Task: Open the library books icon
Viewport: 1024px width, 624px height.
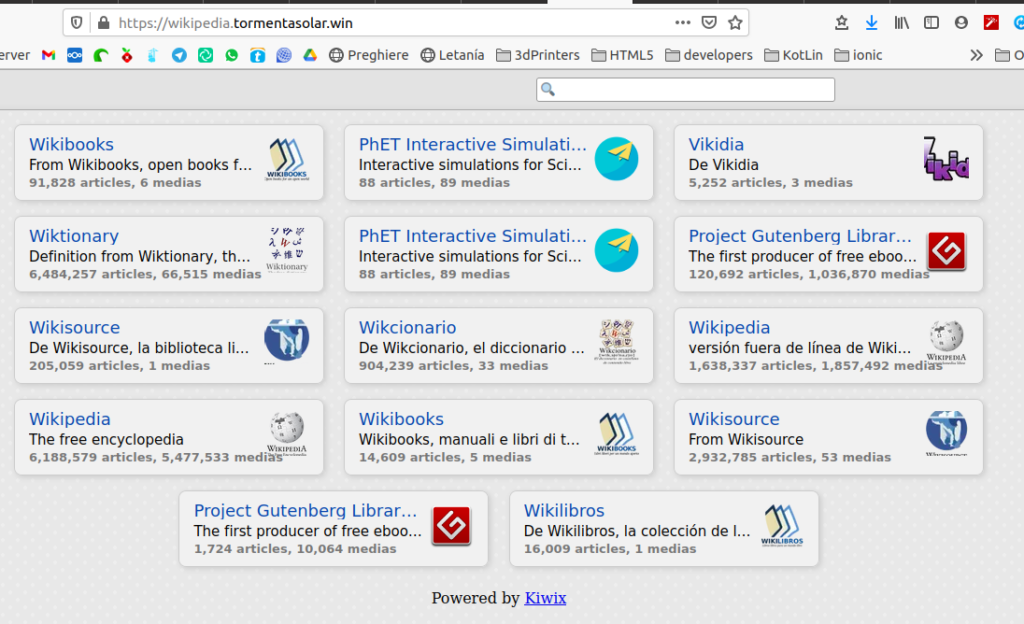Action: (902, 23)
